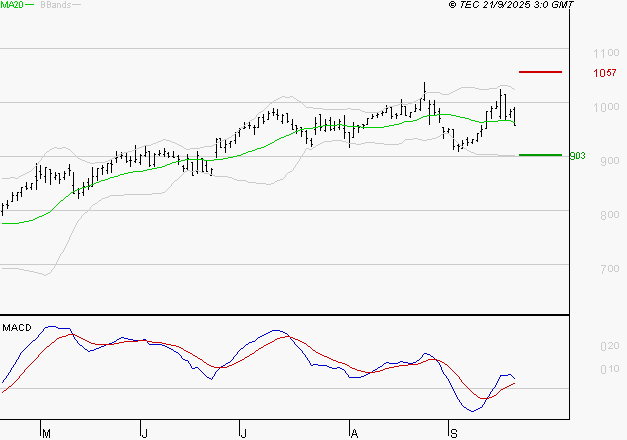Click the 0.20 MACD axis label
The height and width of the screenshot is (440, 627).
[610, 346]
